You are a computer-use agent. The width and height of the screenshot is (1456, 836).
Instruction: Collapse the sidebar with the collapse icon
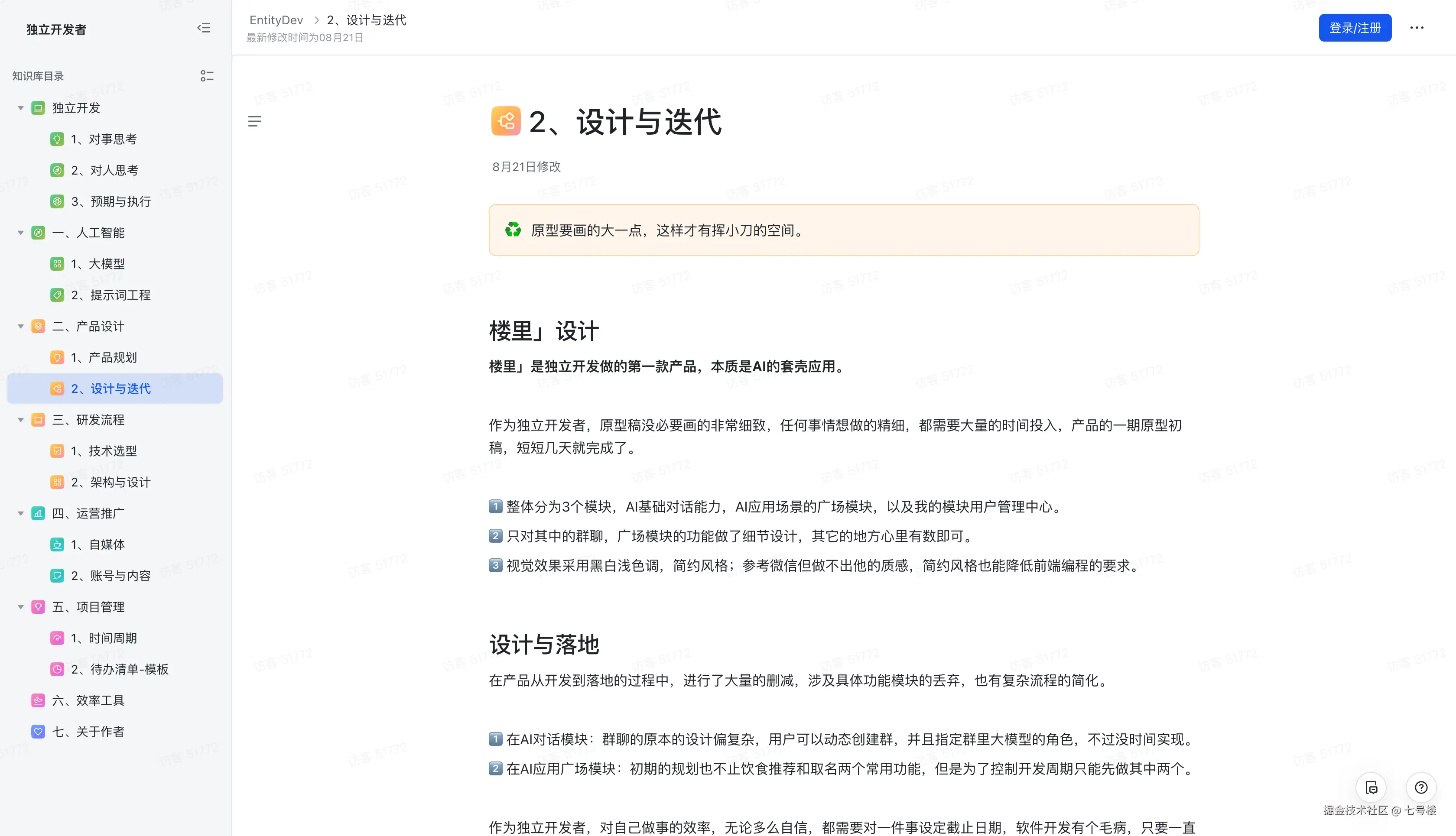pyautogui.click(x=204, y=28)
